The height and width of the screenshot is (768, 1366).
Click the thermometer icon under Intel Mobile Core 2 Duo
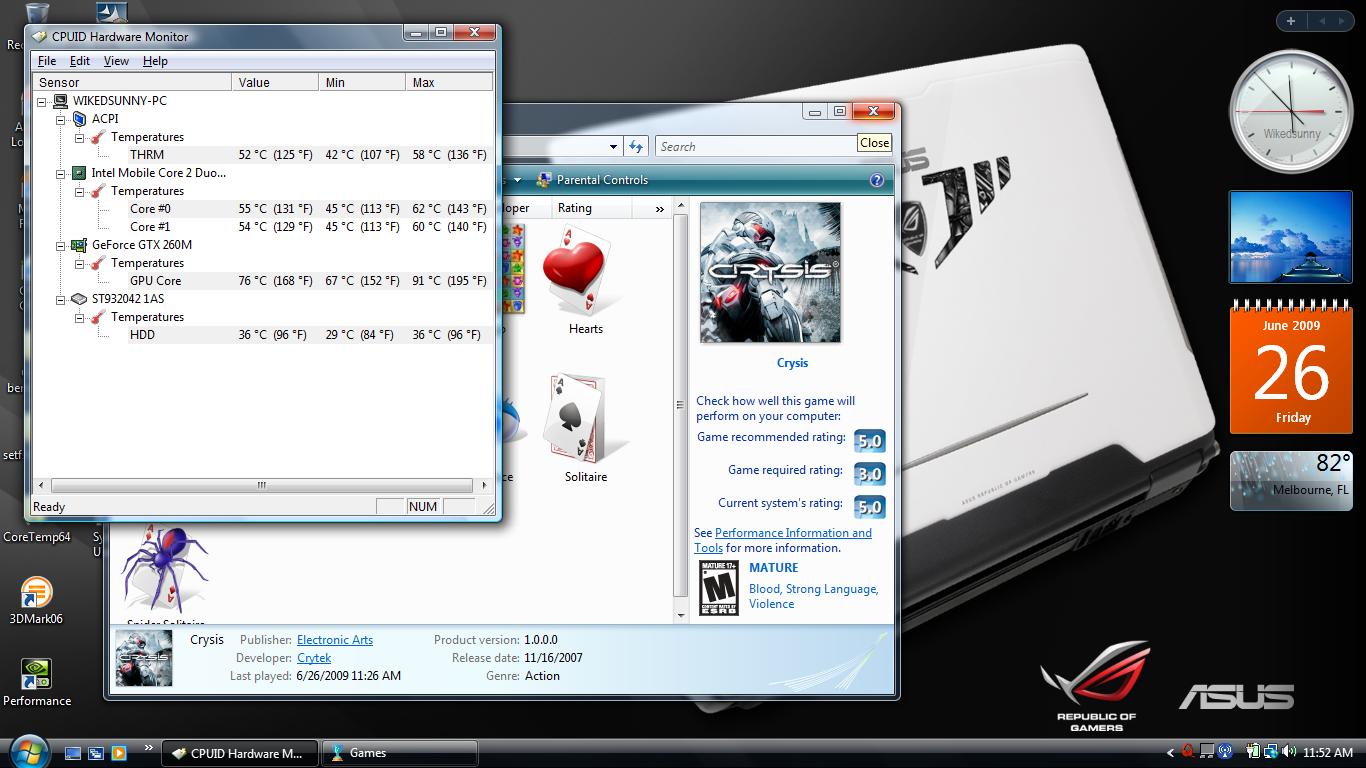98,191
